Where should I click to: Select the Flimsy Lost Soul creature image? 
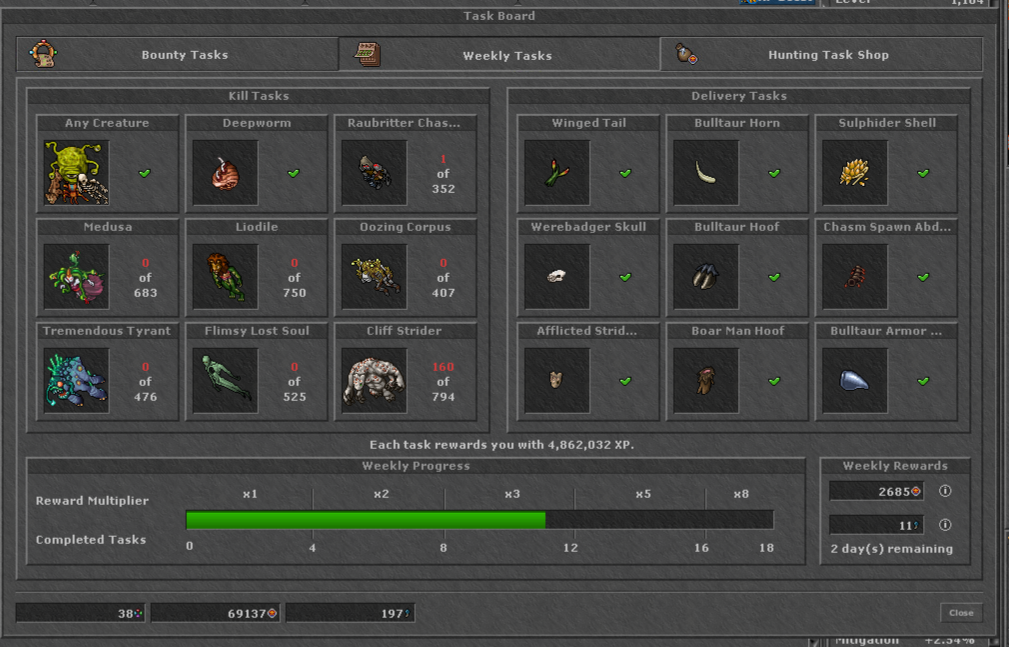click(x=225, y=380)
